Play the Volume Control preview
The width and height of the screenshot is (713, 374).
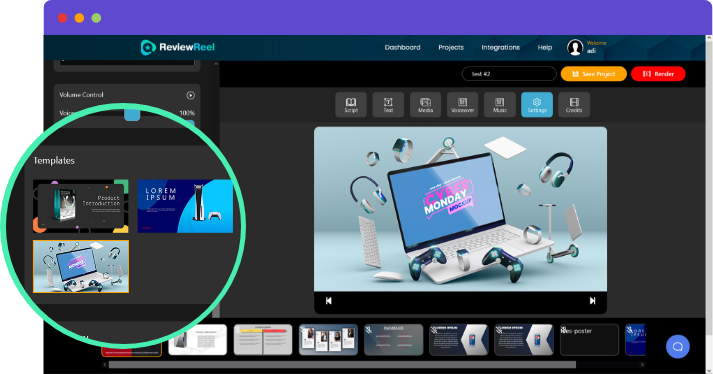(191, 95)
